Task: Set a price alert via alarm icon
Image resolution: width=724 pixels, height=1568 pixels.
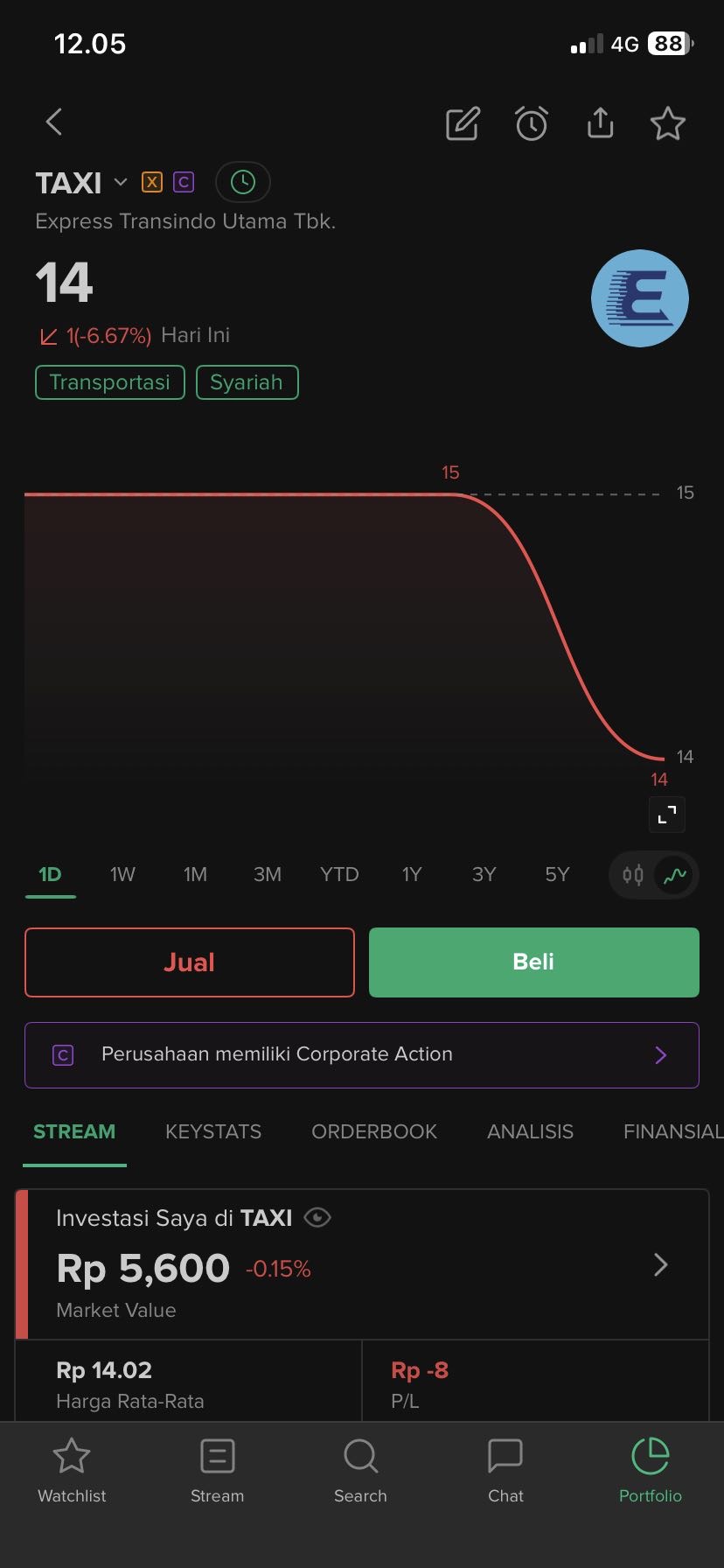Action: tap(531, 123)
